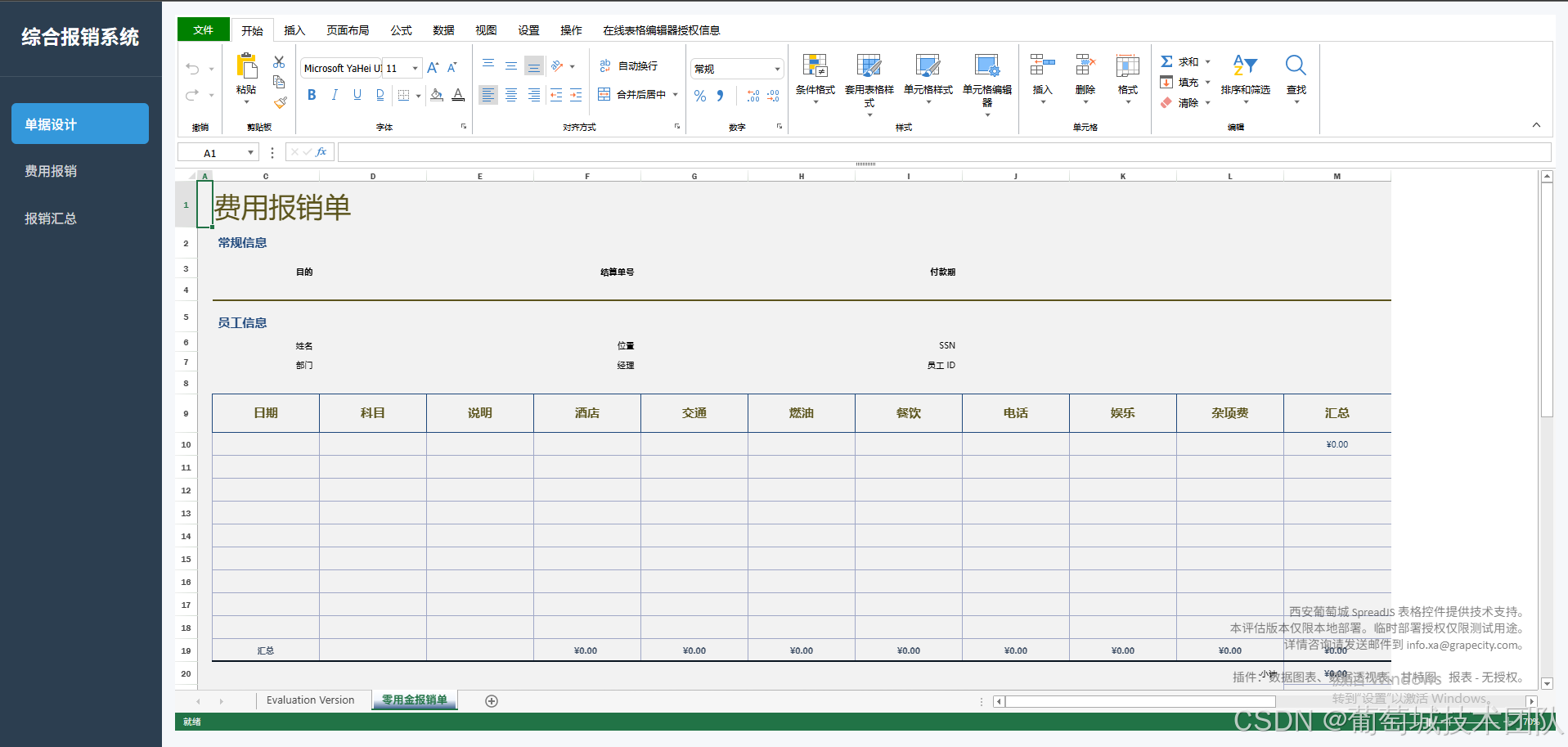Toggle Underline formatting
The height and width of the screenshot is (747, 1568).
(357, 95)
